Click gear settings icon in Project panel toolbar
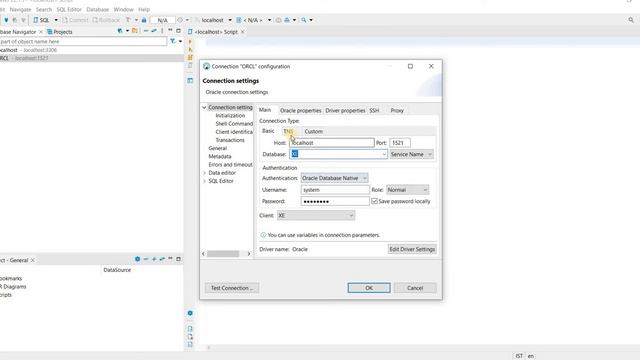640x360 pixels. point(138,259)
